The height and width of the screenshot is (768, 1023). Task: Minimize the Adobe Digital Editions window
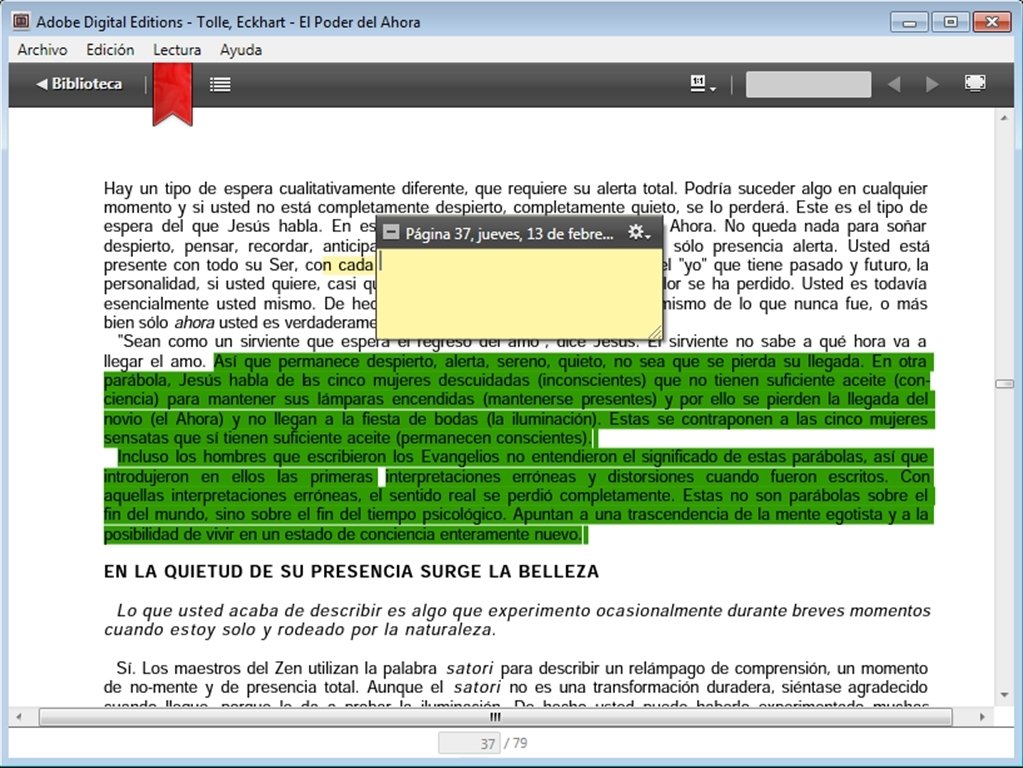point(909,22)
